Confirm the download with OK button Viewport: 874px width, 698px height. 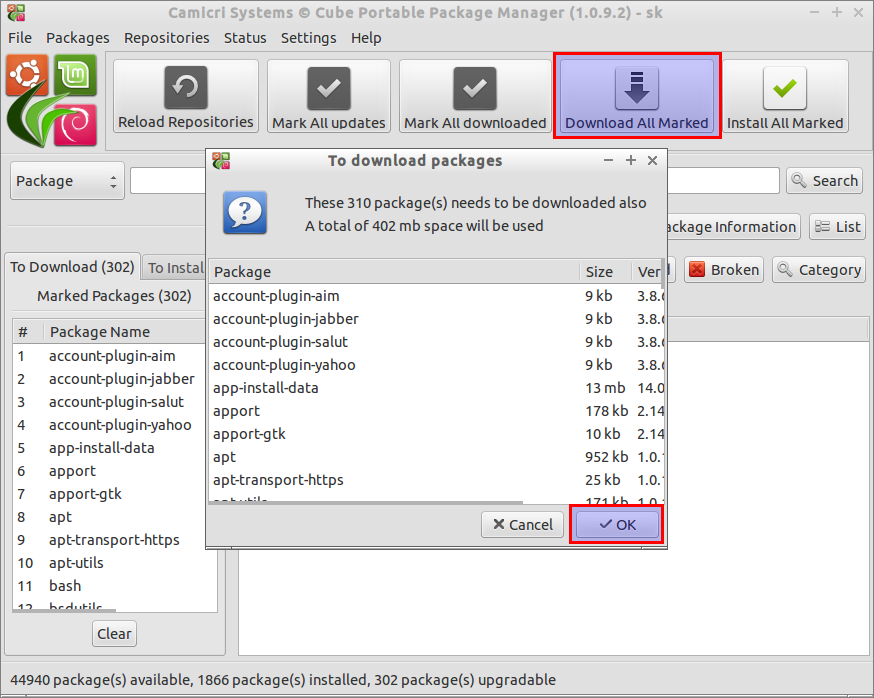tap(616, 525)
